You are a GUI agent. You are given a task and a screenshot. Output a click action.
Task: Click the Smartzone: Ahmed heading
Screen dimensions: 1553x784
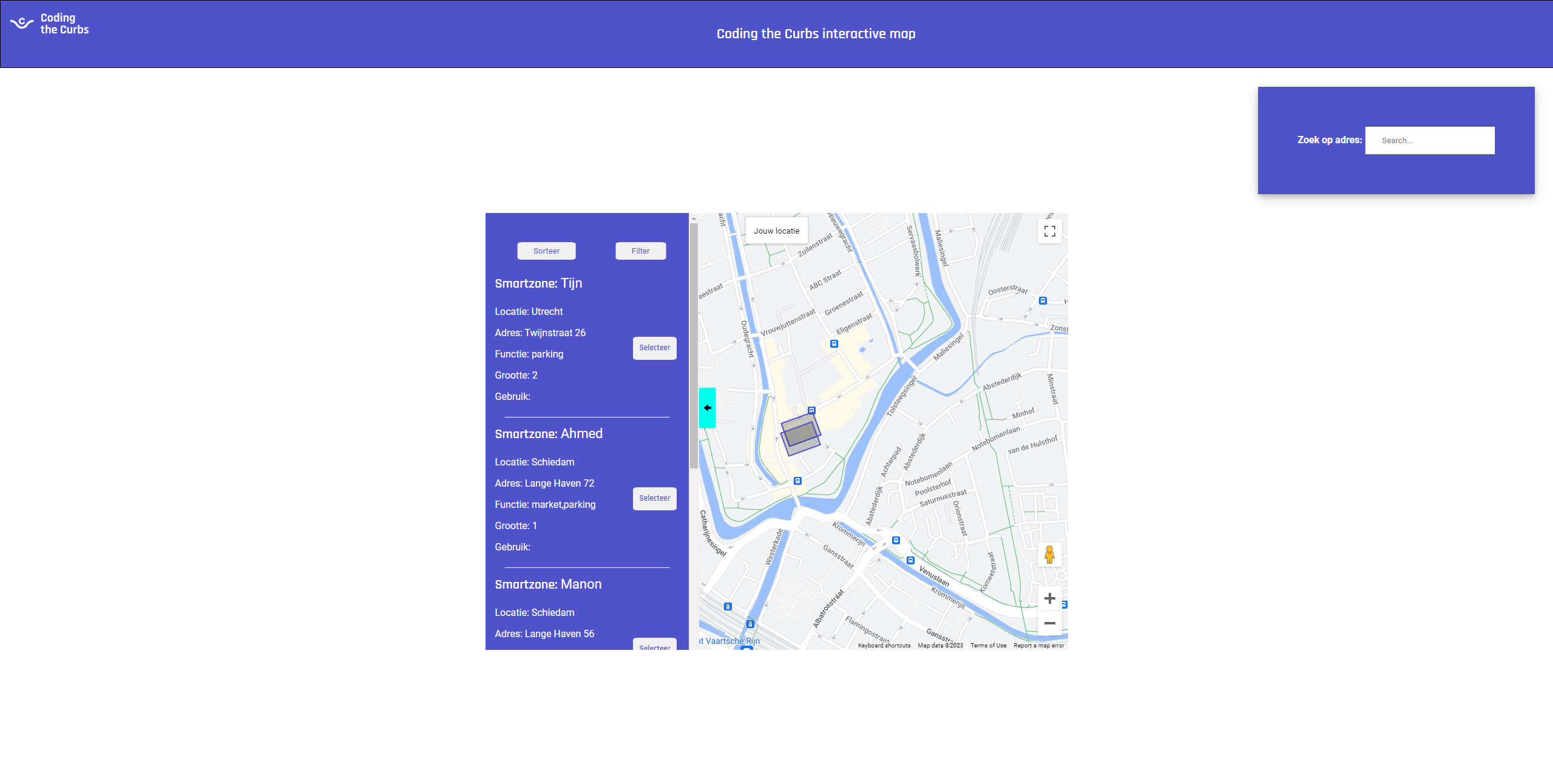coord(549,434)
